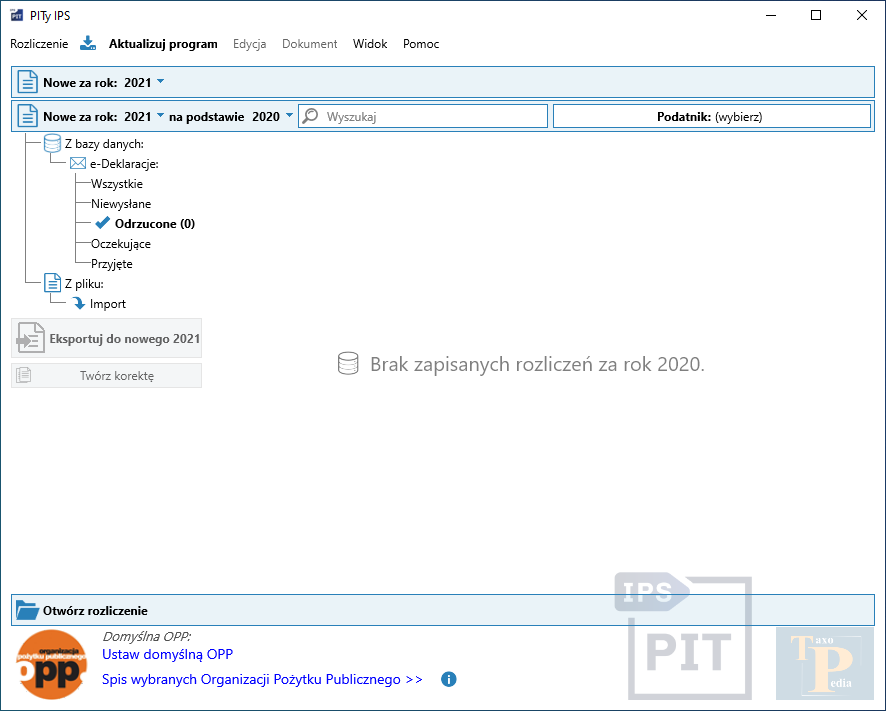Open Spis wybranych Organizacji Pożytku Publicznego link
This screenshot has height=711, width=886.
coord(262,680)
